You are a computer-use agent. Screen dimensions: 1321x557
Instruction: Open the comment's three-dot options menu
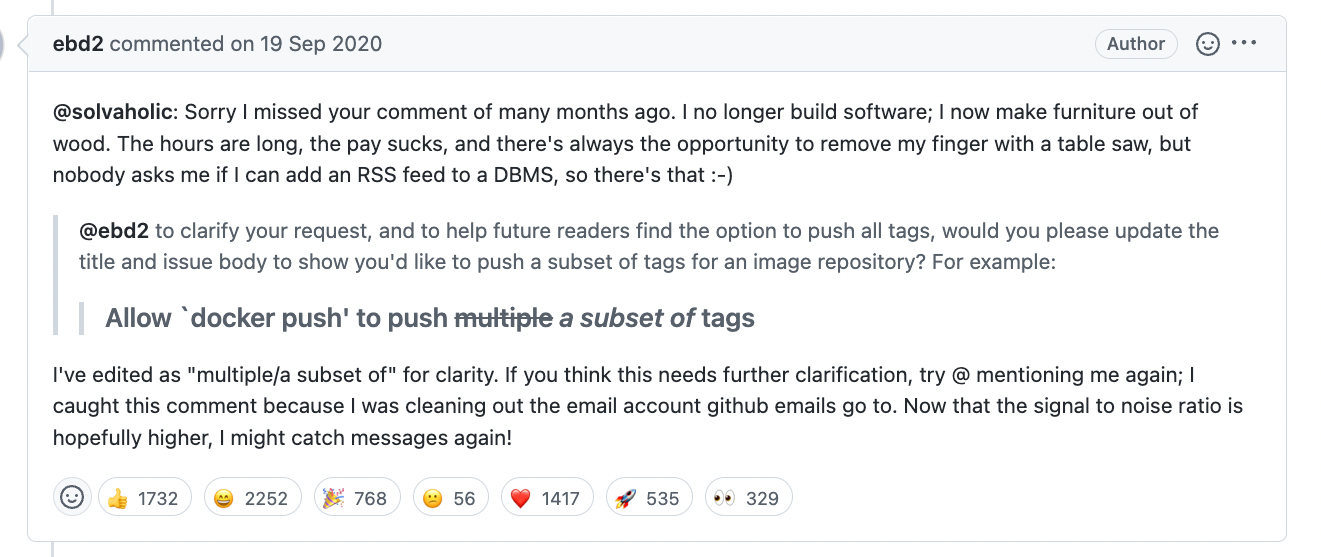(1244, 44)
